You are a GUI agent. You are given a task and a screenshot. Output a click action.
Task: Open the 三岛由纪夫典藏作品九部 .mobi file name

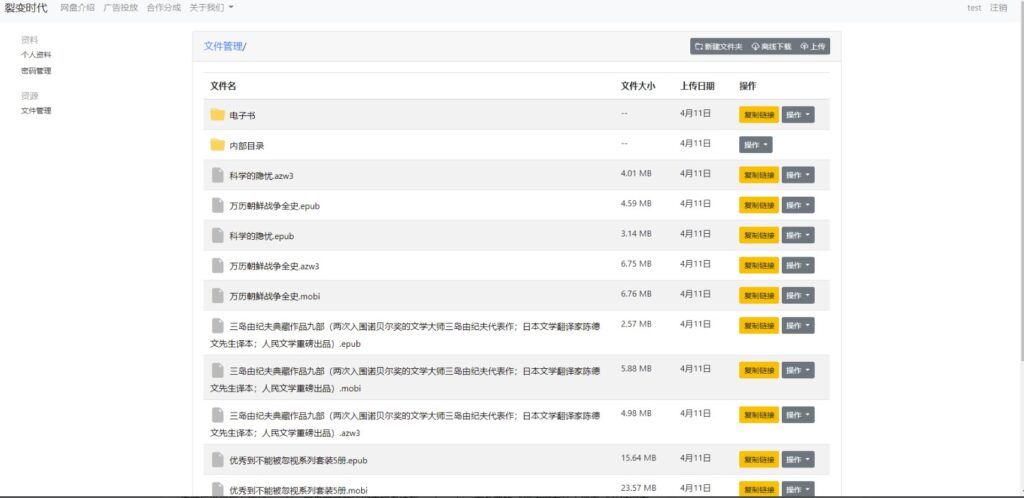[405, 379]
